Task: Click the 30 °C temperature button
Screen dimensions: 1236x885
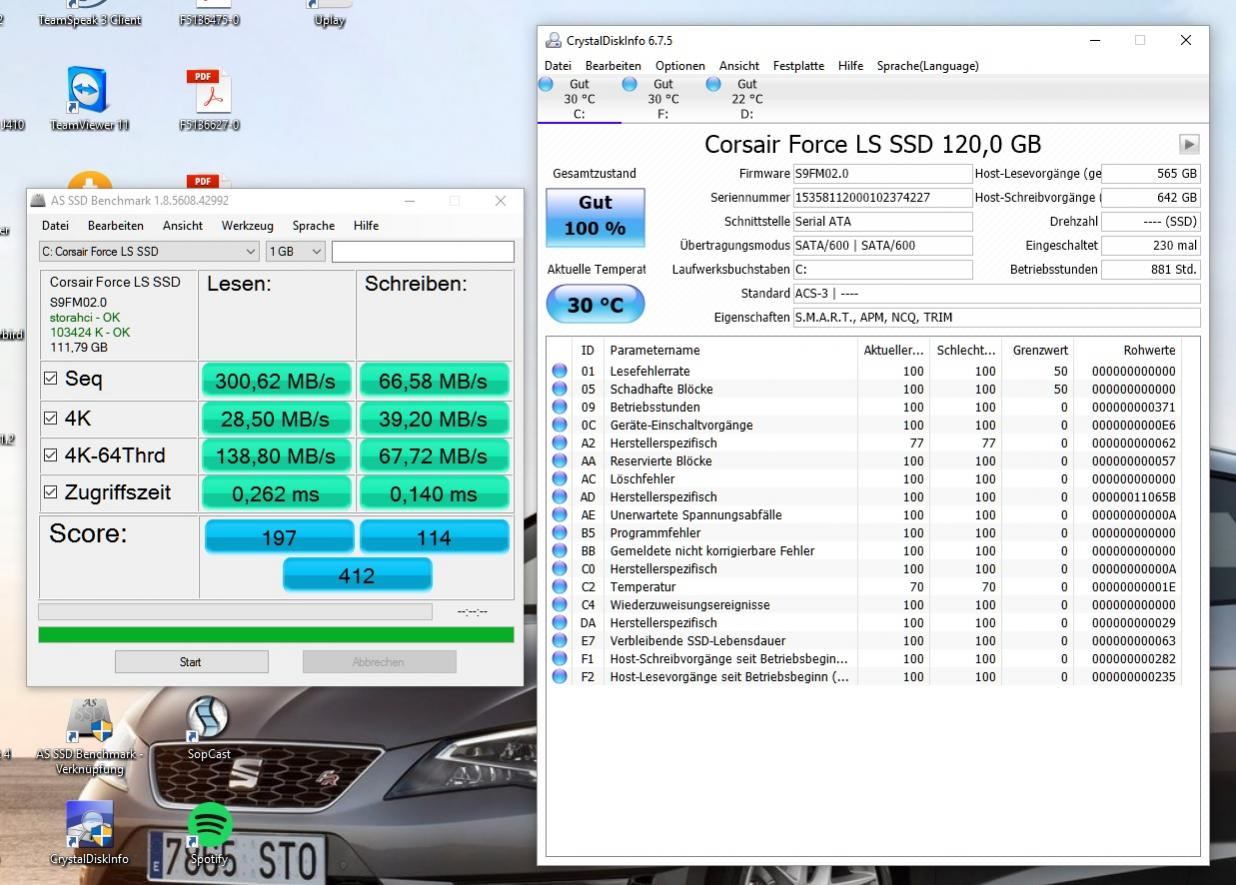Action: [596, 306]
